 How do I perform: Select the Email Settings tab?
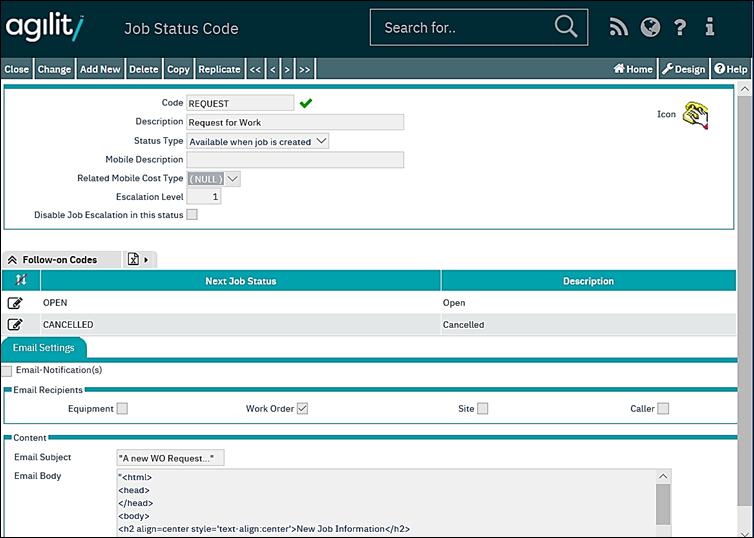click(43, 348)
